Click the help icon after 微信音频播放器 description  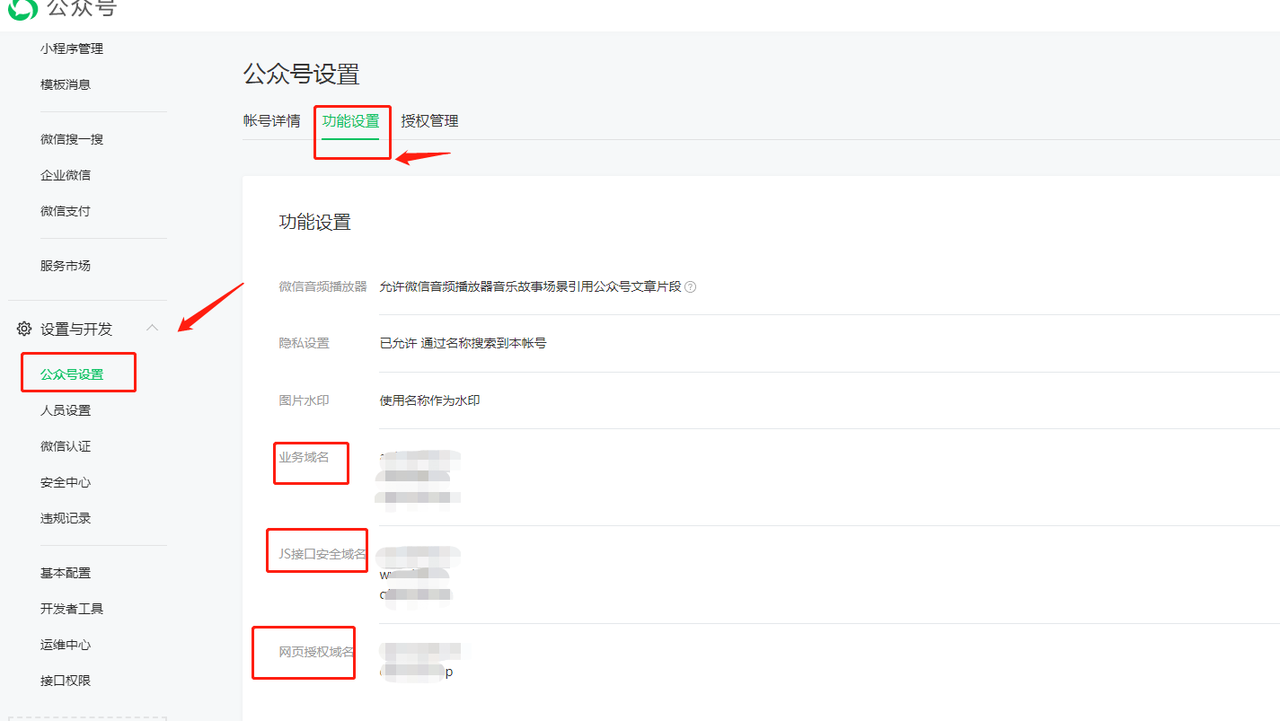[690, 287]
